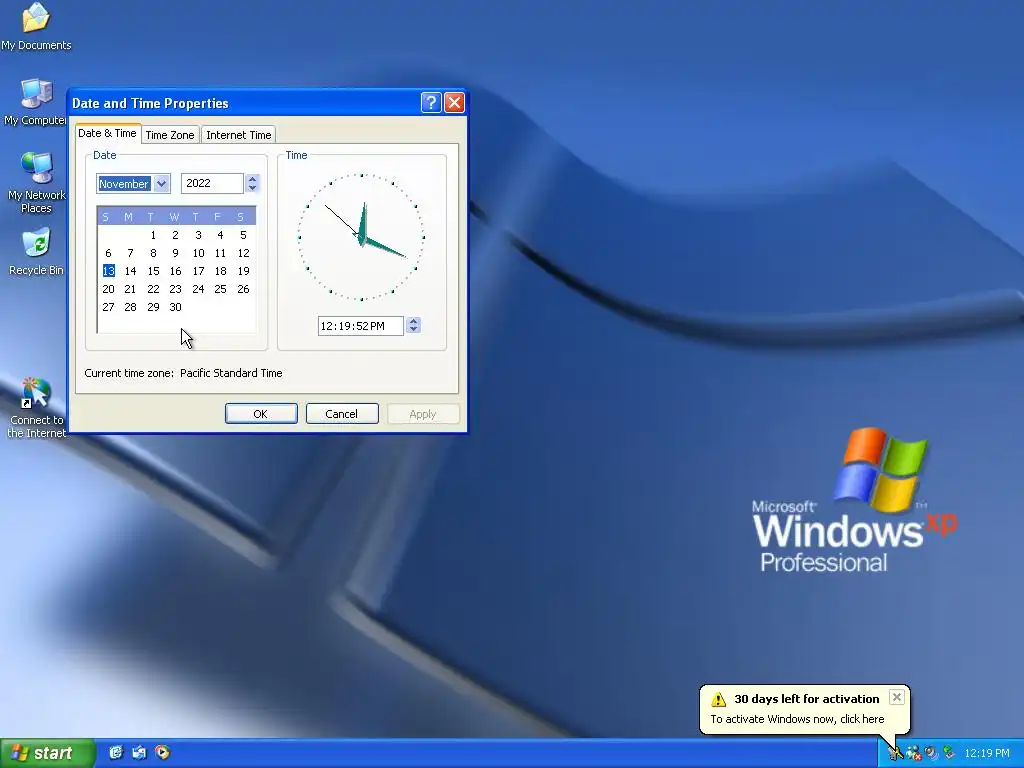Select day 11 in the calendar
The width and height of the screenshot is (1024, 768).
[x=220, y=253]
